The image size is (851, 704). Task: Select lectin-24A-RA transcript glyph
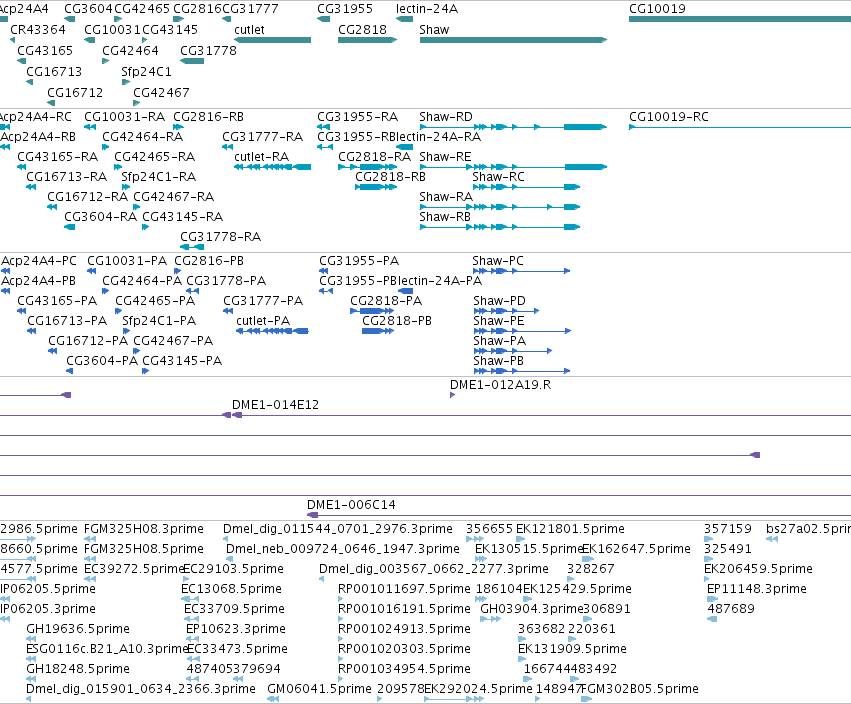coord(404,147)
